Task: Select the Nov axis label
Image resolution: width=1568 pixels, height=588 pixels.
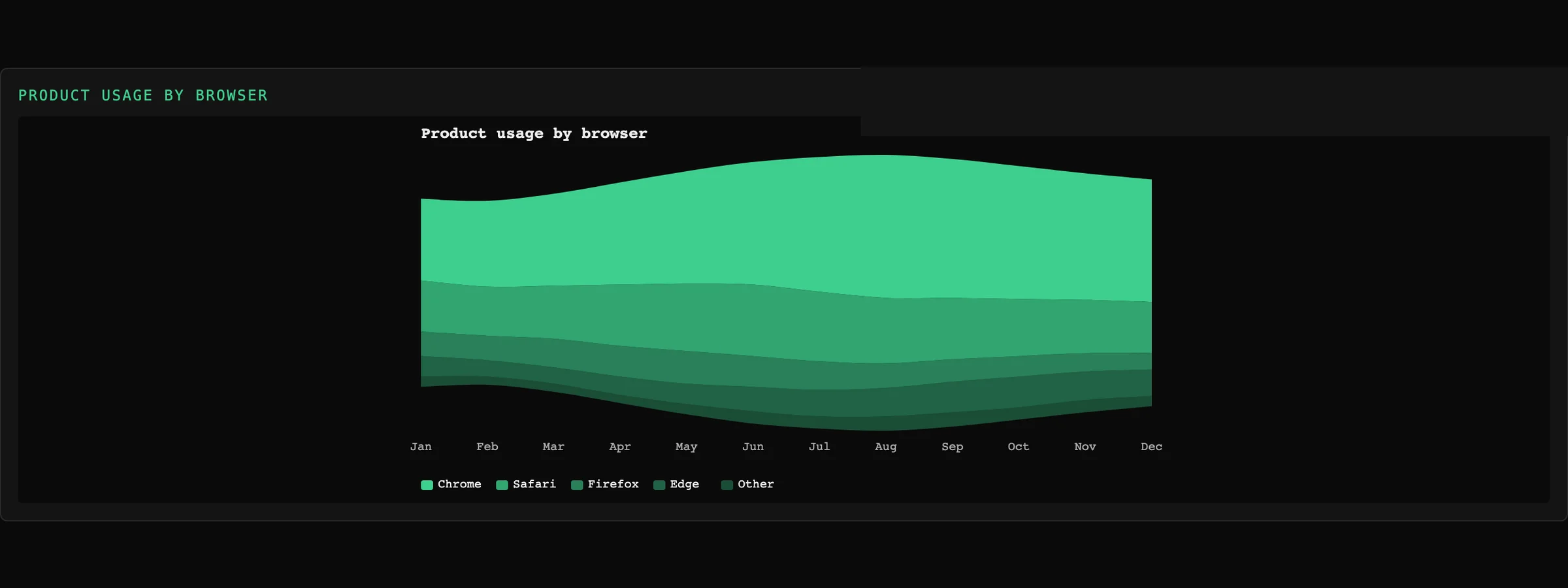Action: pyautogui.click(x=1085, y=447)
